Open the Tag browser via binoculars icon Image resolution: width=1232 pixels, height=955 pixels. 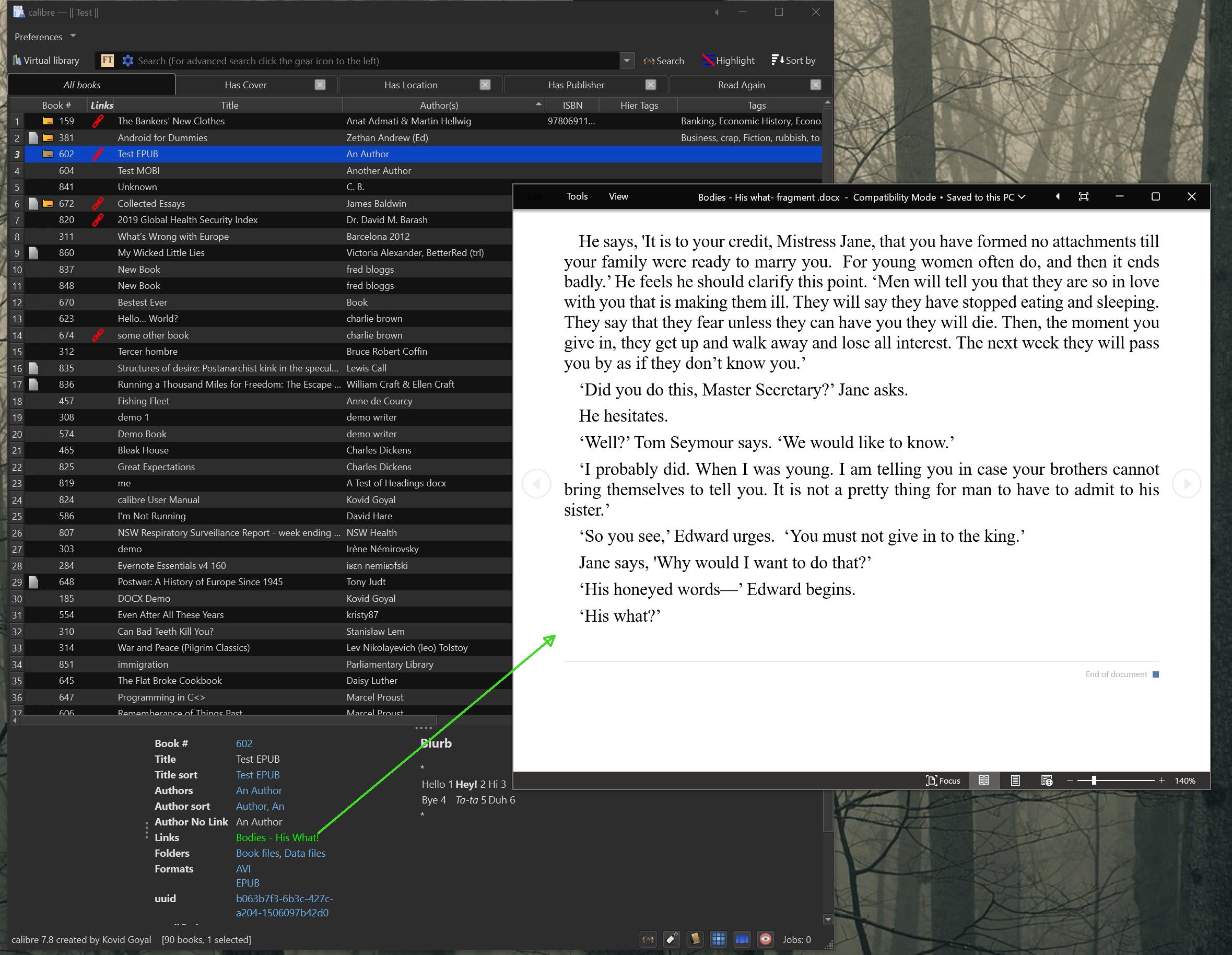[x=648, y=940]
